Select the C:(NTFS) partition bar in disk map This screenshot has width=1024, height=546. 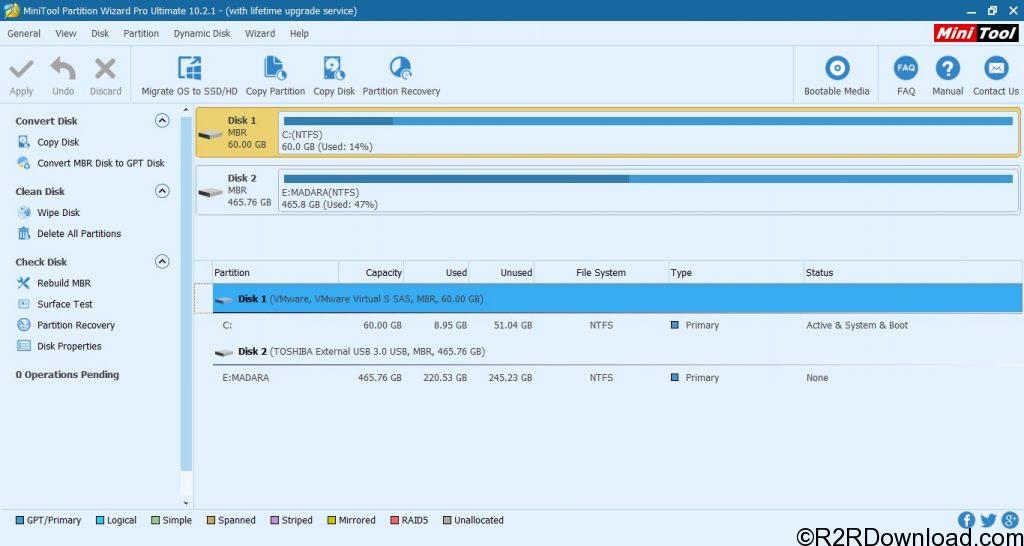coord(648,135)
